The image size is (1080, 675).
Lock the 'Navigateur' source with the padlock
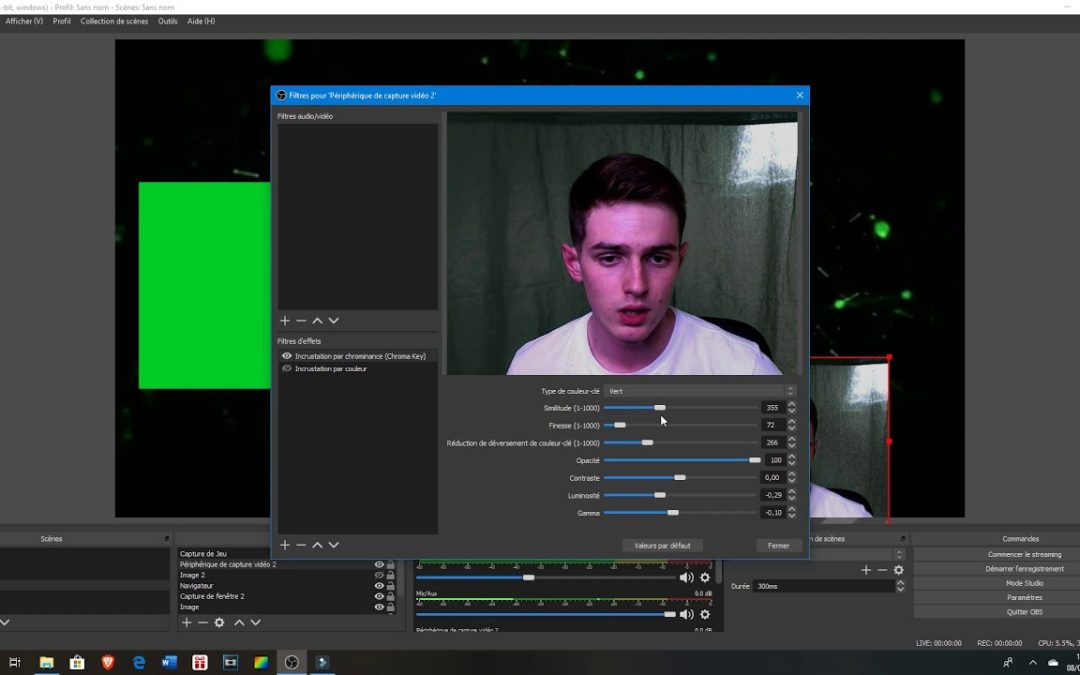pos(393,586)
